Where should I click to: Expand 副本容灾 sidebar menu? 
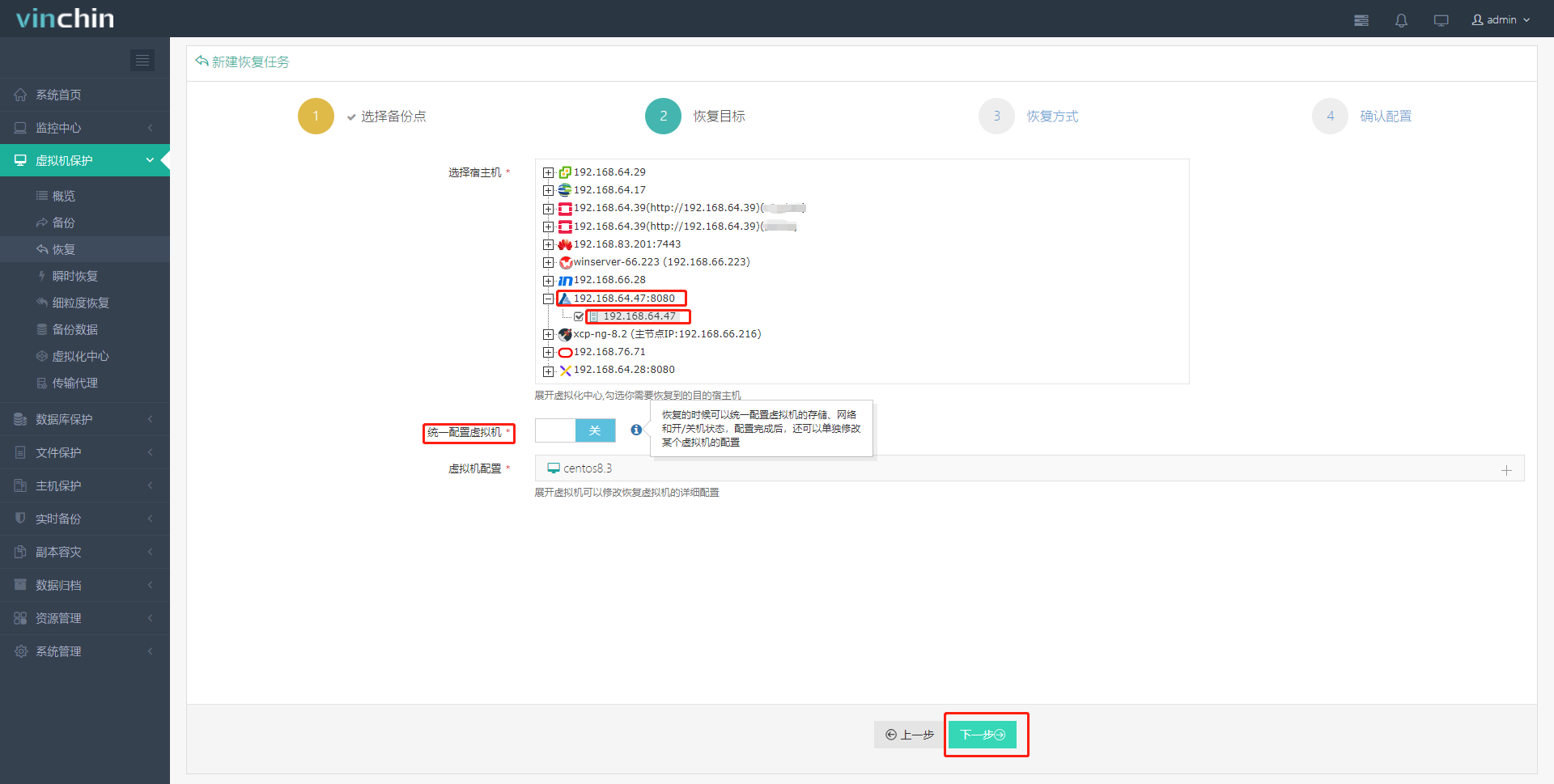[x=85, y=552]
